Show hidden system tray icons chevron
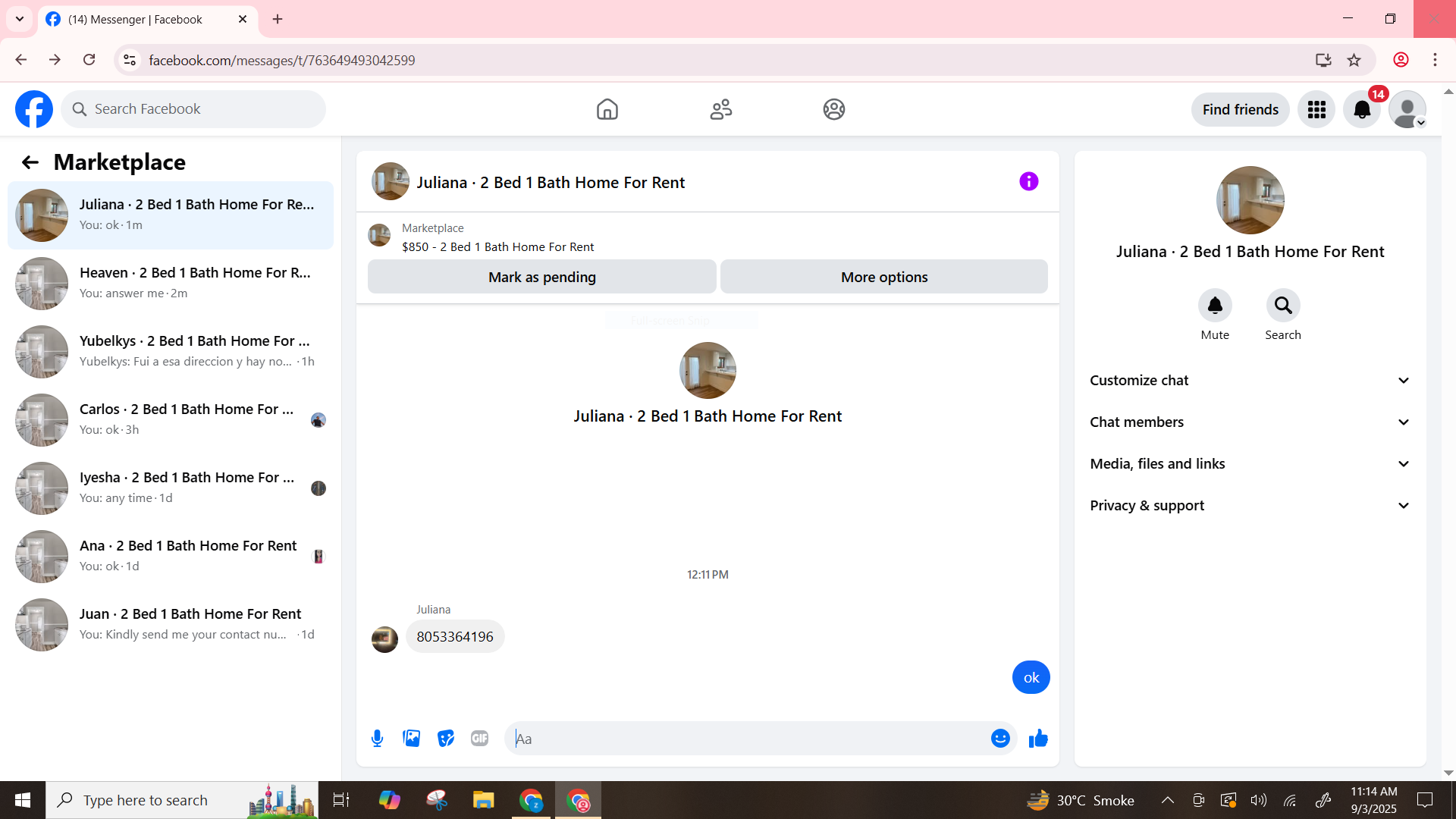This screenshot has height=819, width=1456. coord(1168,800)
